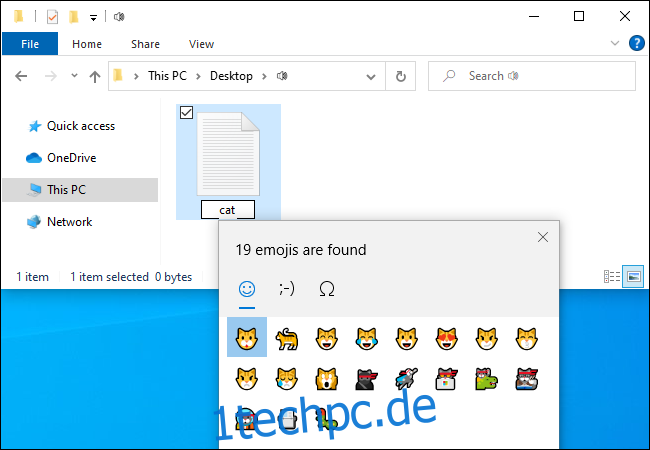Choose the cat with tears of joy emoji
Screen dimensions: 650x450
[367, 338]
